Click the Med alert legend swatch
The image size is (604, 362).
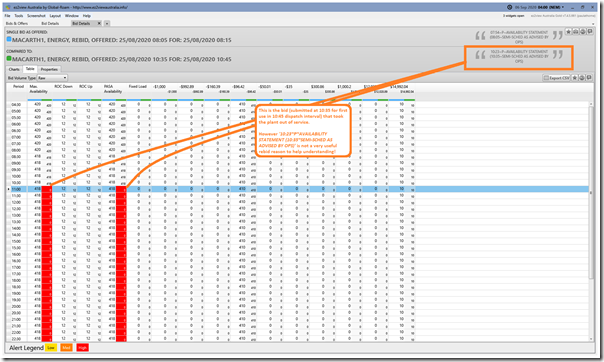pos(66,348)
